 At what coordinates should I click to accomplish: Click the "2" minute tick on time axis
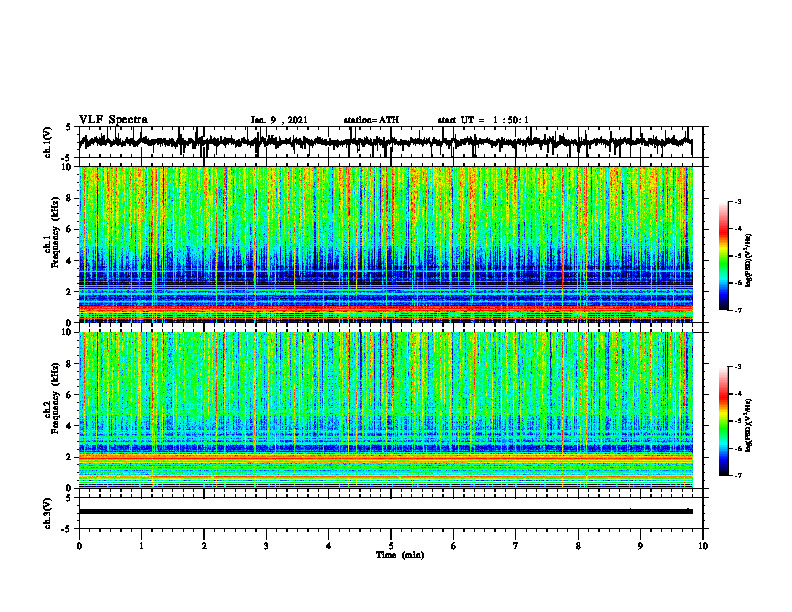pyautogui.click(x=204, y=546)
